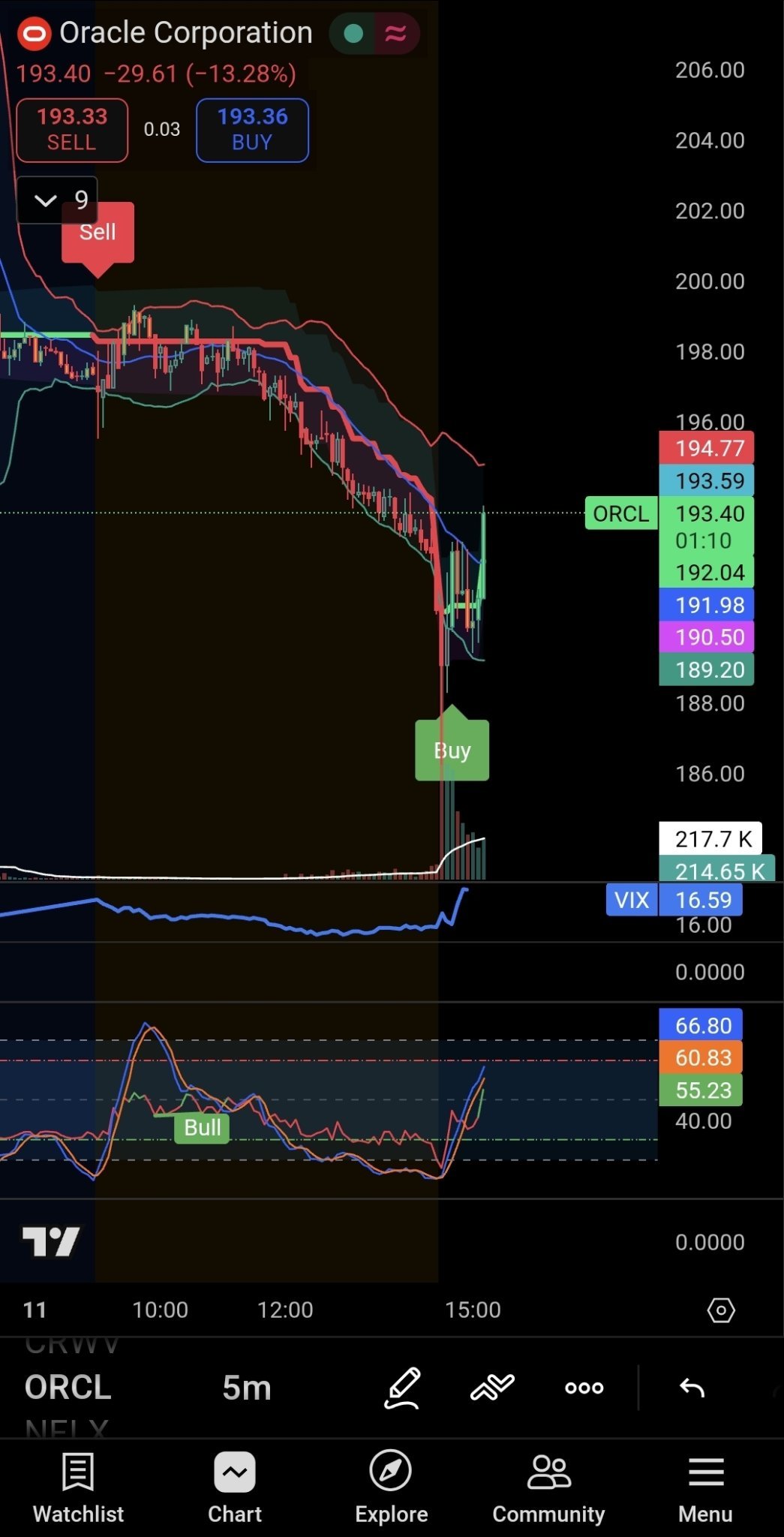Open the indicators icon
Screen dimensions: 784x1537
(492, 1388)
